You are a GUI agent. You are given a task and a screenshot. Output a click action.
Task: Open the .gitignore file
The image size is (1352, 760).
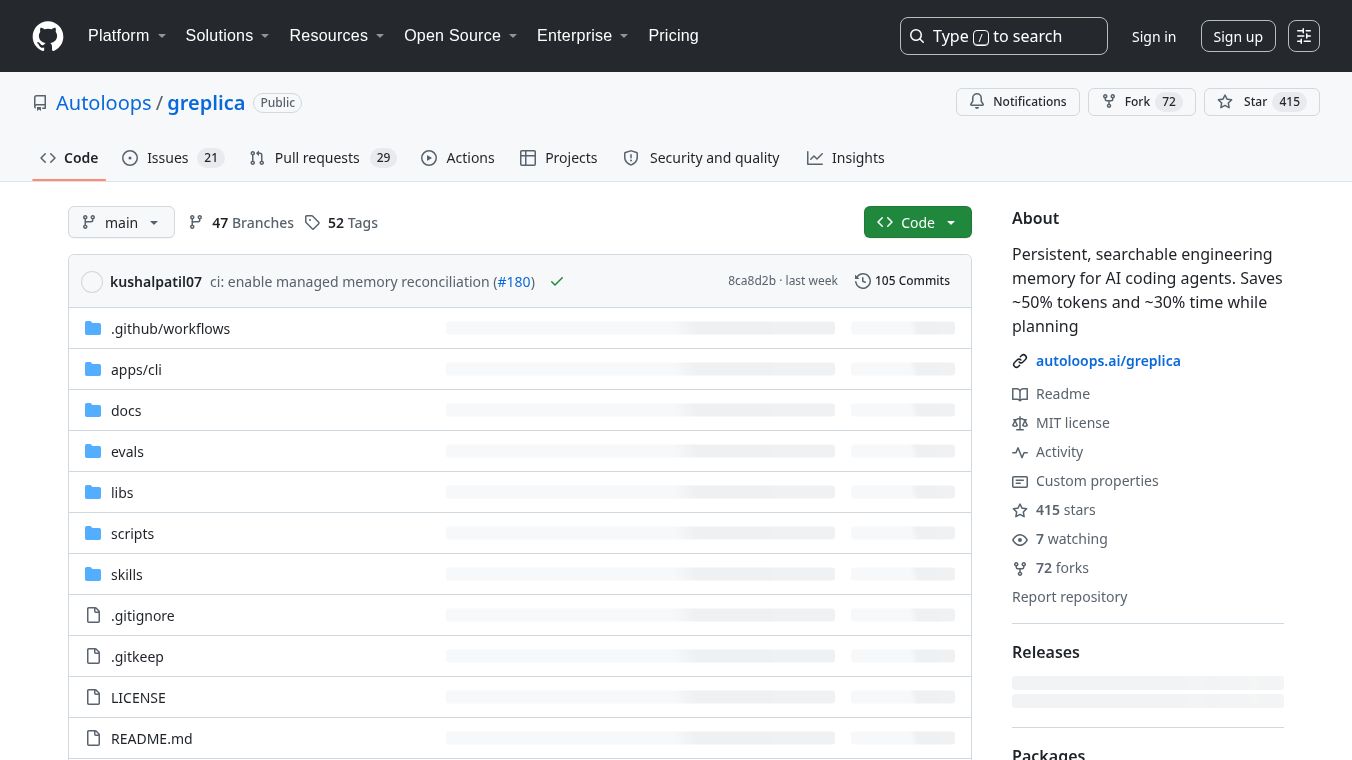coord(143,616)
